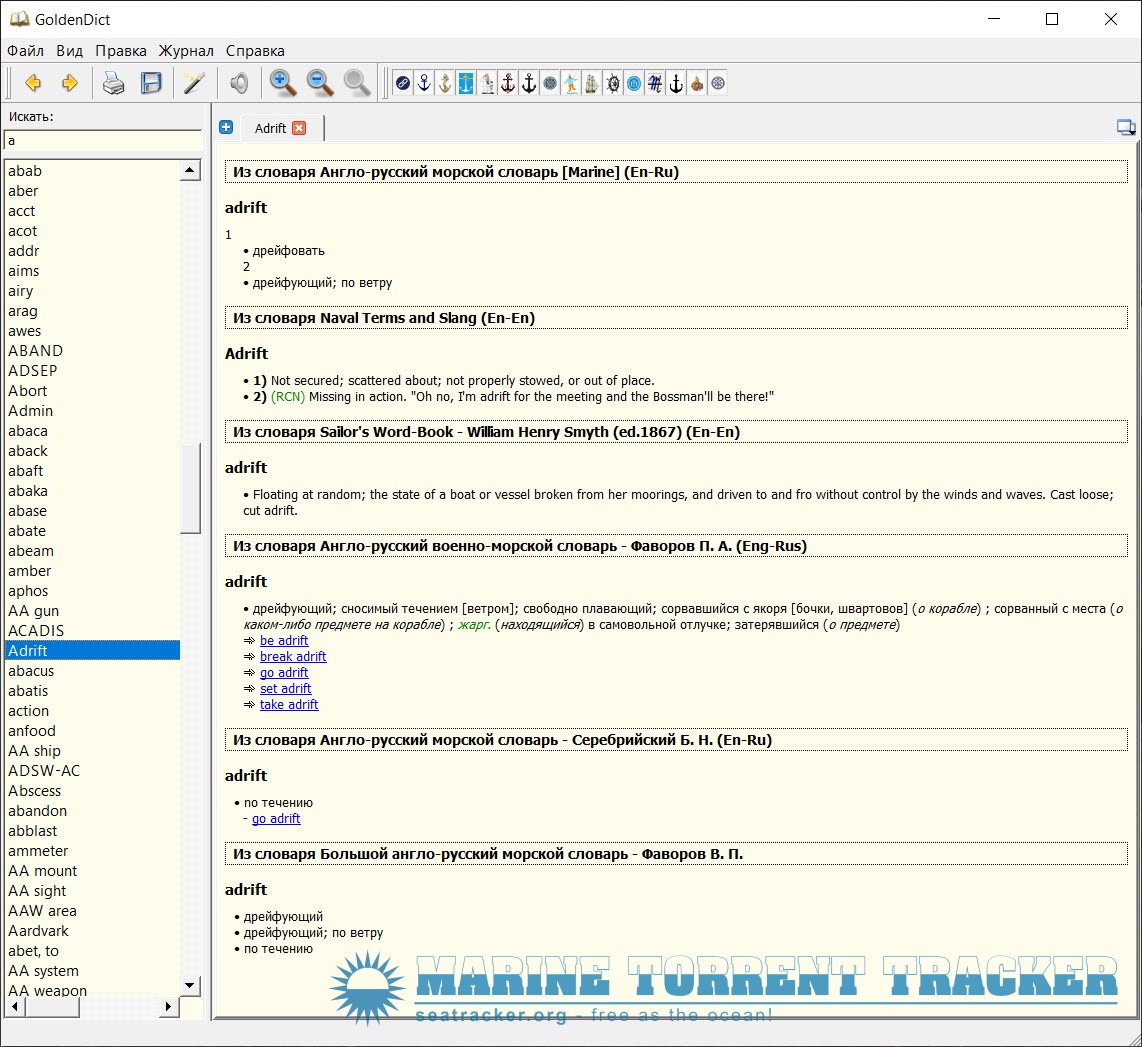Viewport: 1142px width, 1047px height.
Task: Go back with the left arrow toolbar icon
Action: (33, 83)
